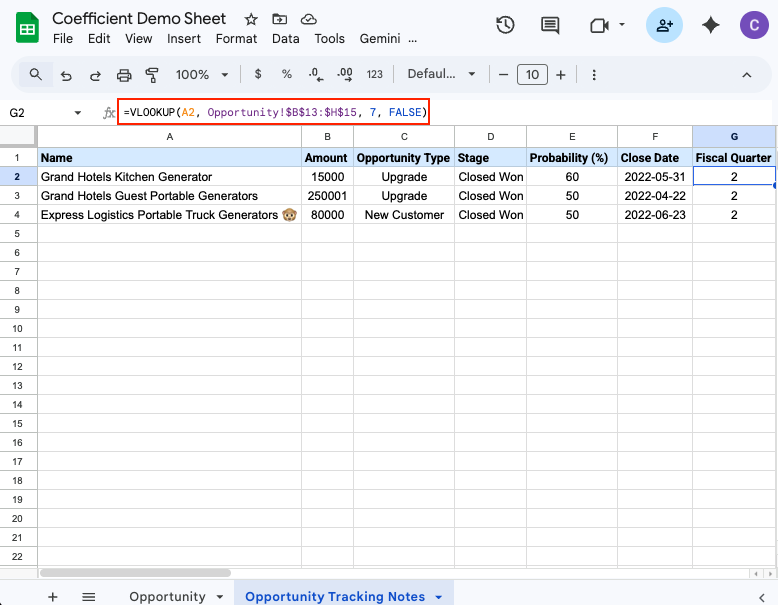The width and height of the screenshot is (778, 605).
Task: Open the 100% zoom dropdown
Action: (201, 75)
